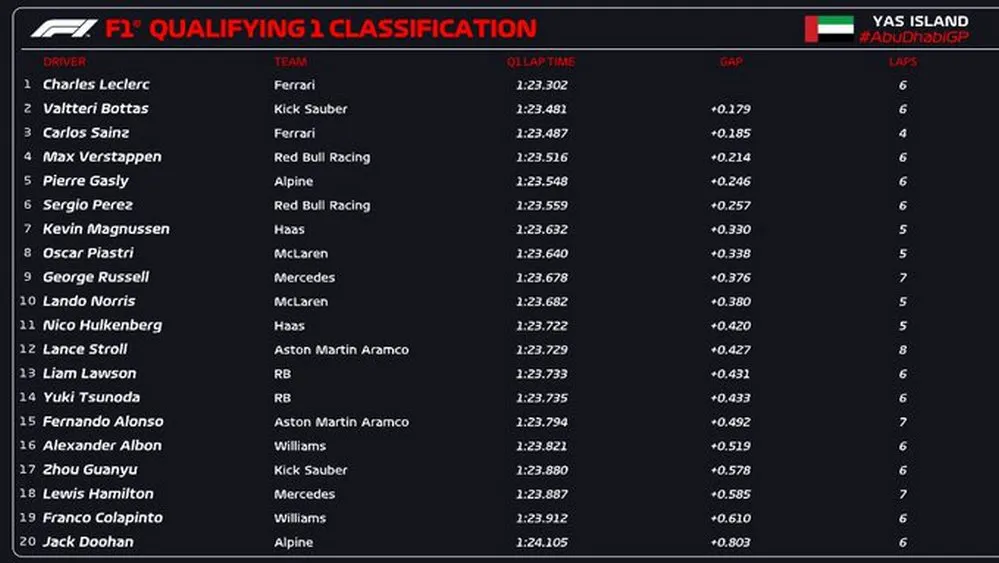This screenshot has width=999, height=563.
Task: Click Lewis Hamilton's name
Action: click(x=98, y=493)
